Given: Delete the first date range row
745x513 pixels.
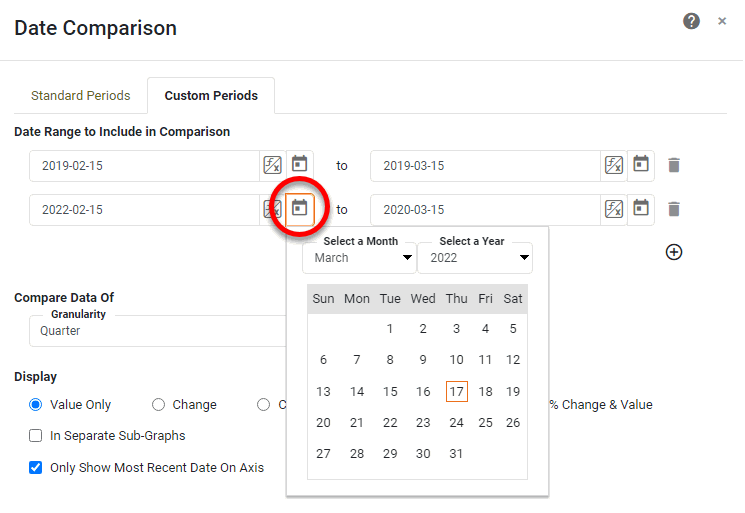Looking at the screenshot, I should (674, 165).
